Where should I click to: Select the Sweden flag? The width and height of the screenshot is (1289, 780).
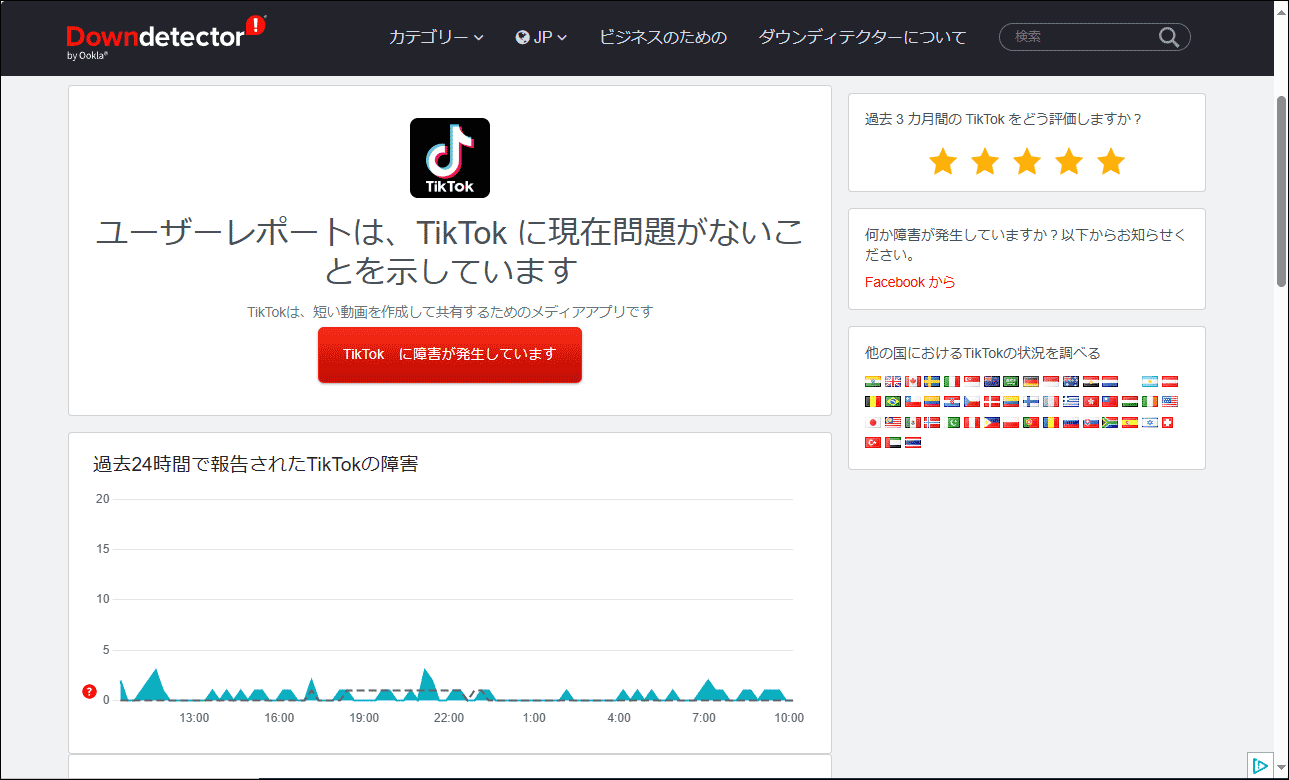tap(932, 382)
